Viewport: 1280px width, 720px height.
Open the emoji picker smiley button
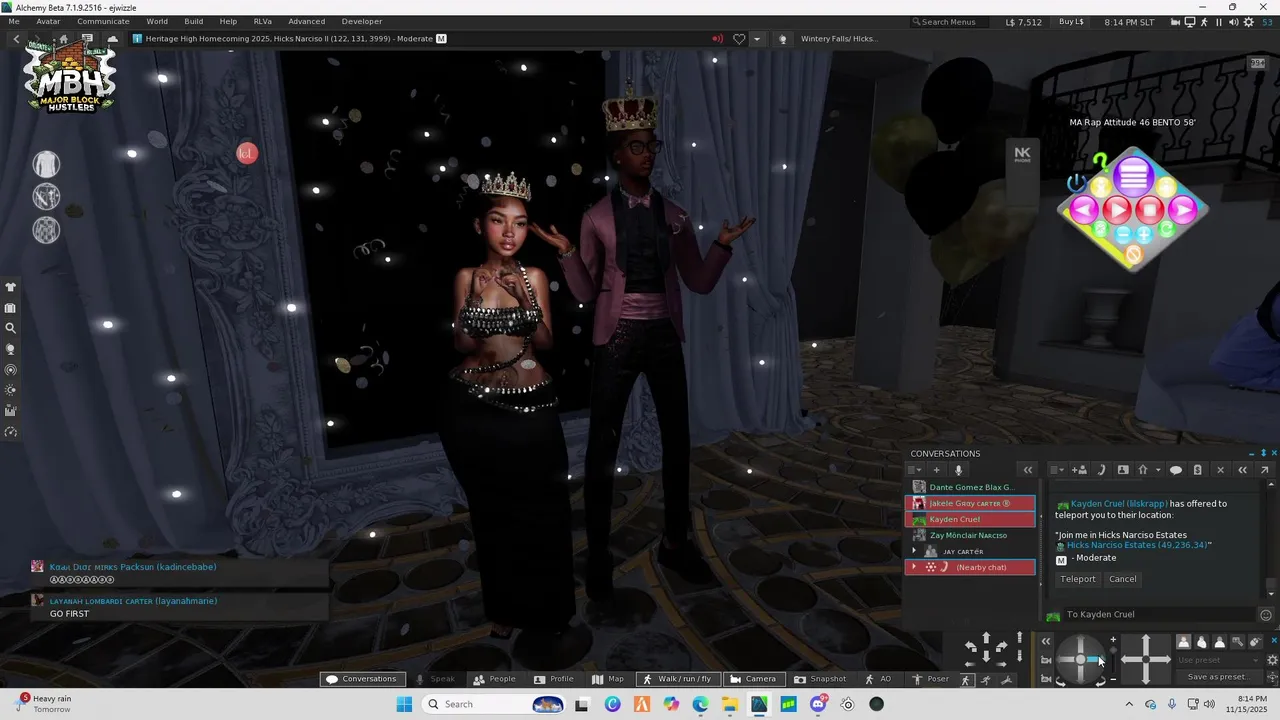[x=1266, y=615]
